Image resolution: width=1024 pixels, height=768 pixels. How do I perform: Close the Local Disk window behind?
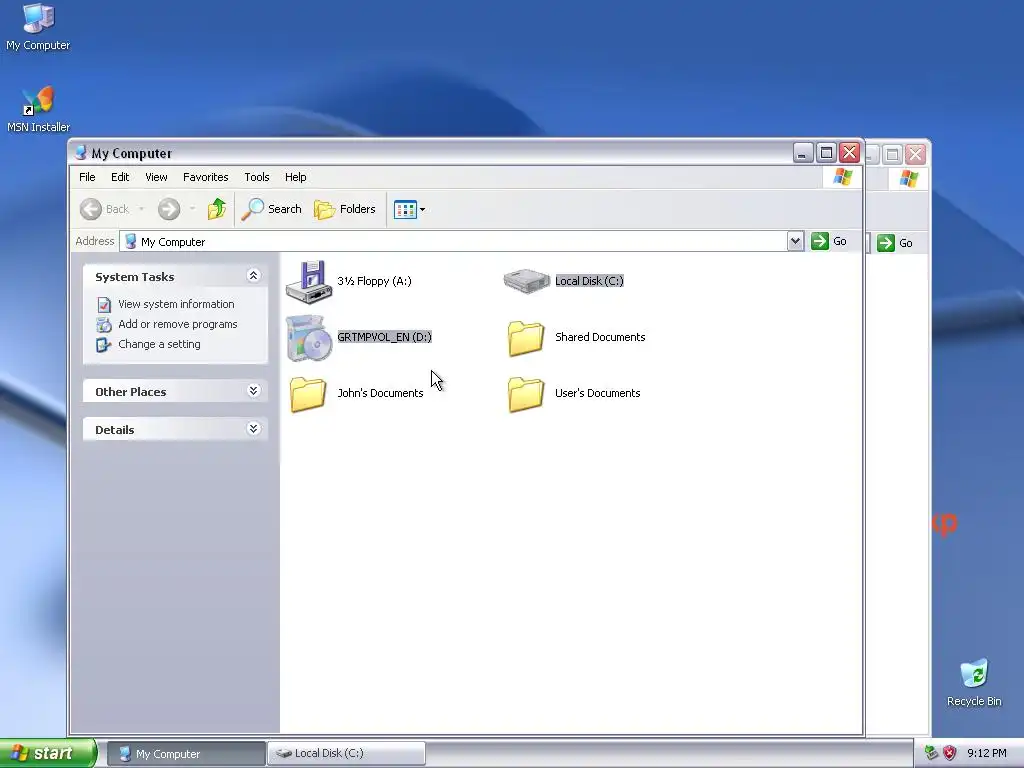click(x=916, y=154)
